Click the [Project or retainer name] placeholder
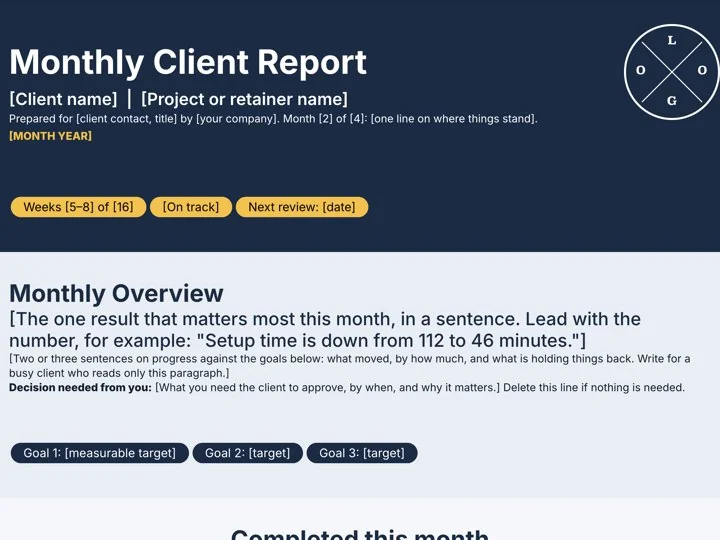The width and height of the screenshot is (720, 540). tap(244, 99)
